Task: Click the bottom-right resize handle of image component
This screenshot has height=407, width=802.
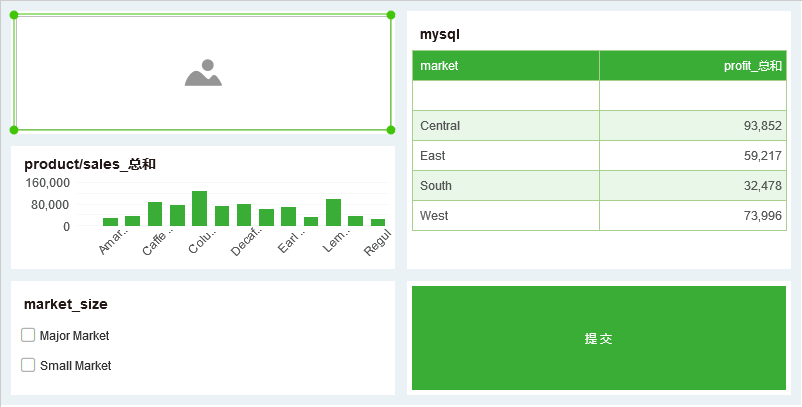Action: click(x=391, y=130)
